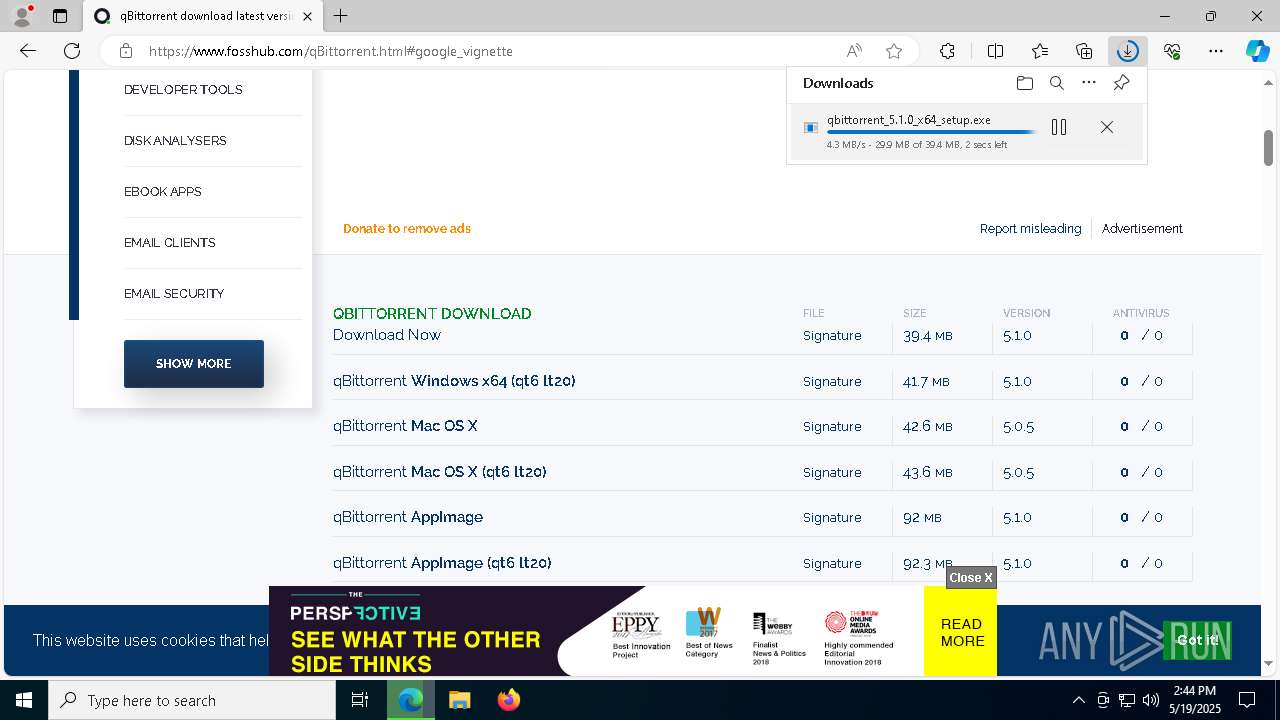Image resolution: width=1280 pixels, height=720 pixels.
Task: Open Edge Settings and more menu
Action: 1216,51
